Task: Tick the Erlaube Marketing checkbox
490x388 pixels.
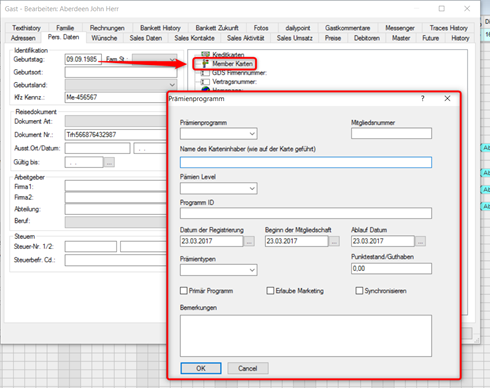Action: 270,291
